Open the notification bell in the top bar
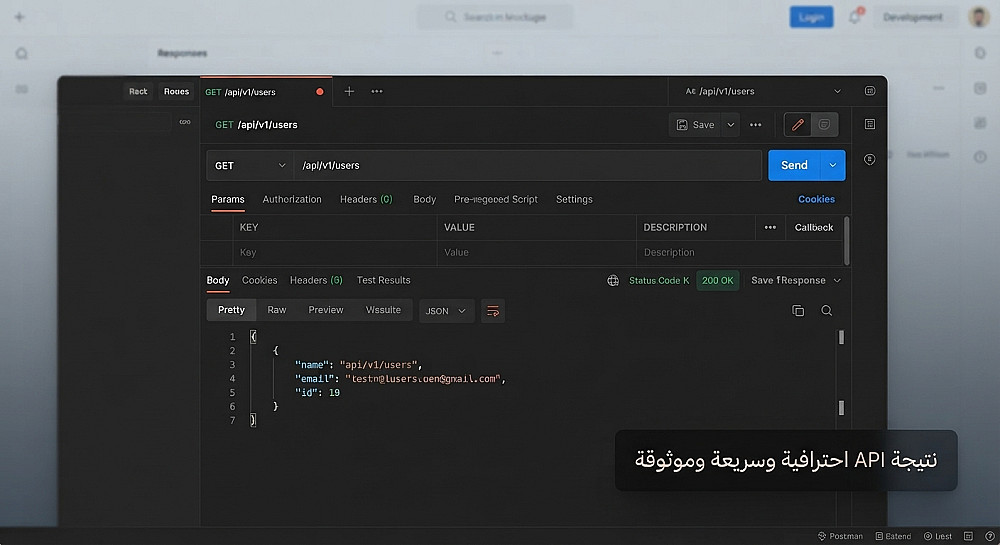Image resolution: width=1000 pixels, height=545 pixels. pos(855,17)
